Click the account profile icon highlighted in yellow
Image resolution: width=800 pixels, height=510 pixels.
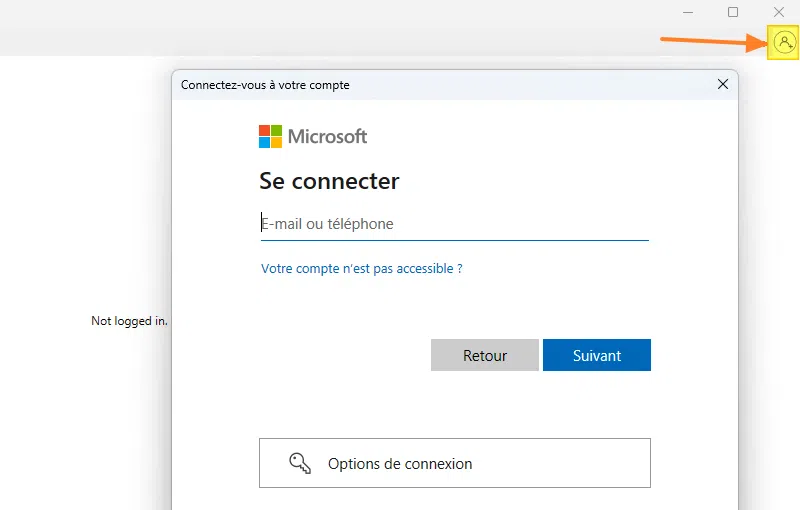[783, 43]
